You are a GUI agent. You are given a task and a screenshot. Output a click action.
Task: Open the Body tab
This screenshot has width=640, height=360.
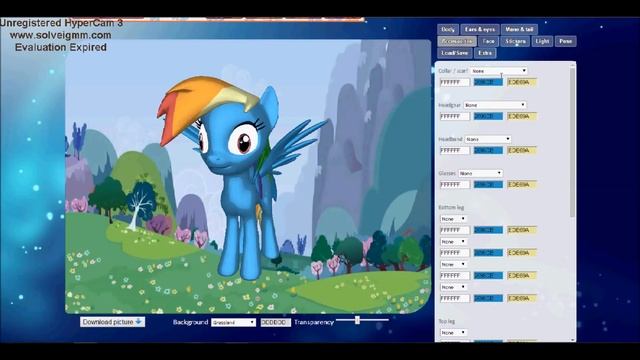point(448,29)
